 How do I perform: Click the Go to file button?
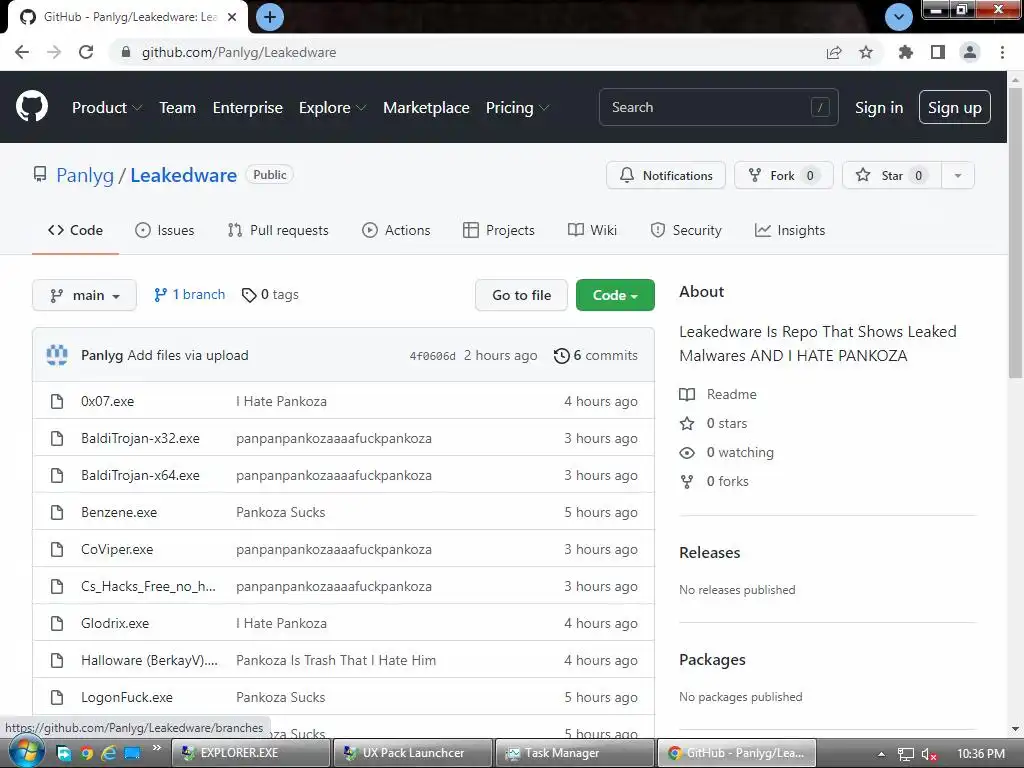[521, 295]
